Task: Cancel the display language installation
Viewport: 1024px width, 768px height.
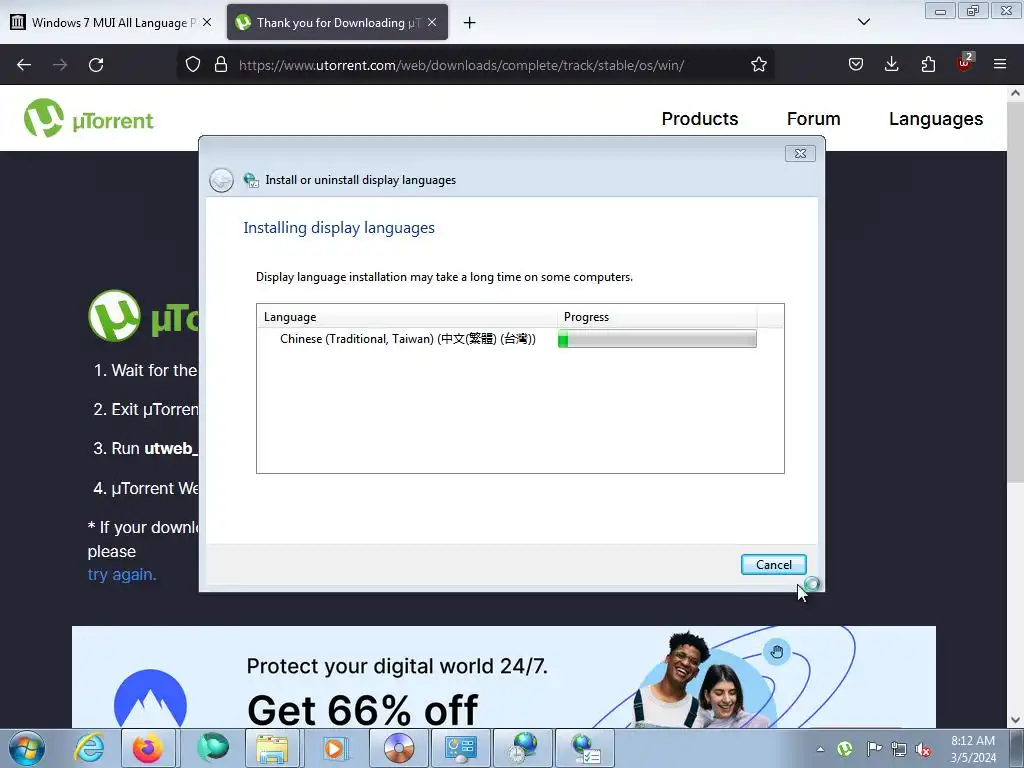Action: [773, 565]
